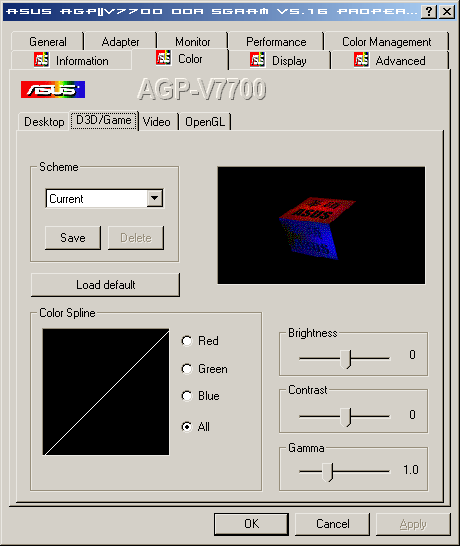Image resolution: width=460 pixels, height=546 pixels.
Task: Click the ASUS icon on Color tab
Action: (163, 58)
